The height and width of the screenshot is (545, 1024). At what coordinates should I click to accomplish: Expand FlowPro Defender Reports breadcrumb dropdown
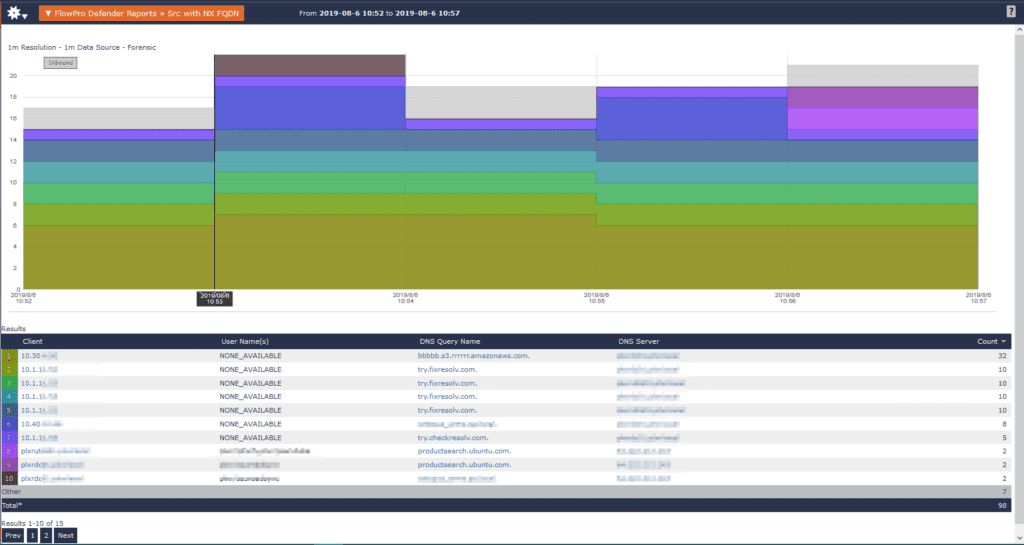[x=141, y=13]
